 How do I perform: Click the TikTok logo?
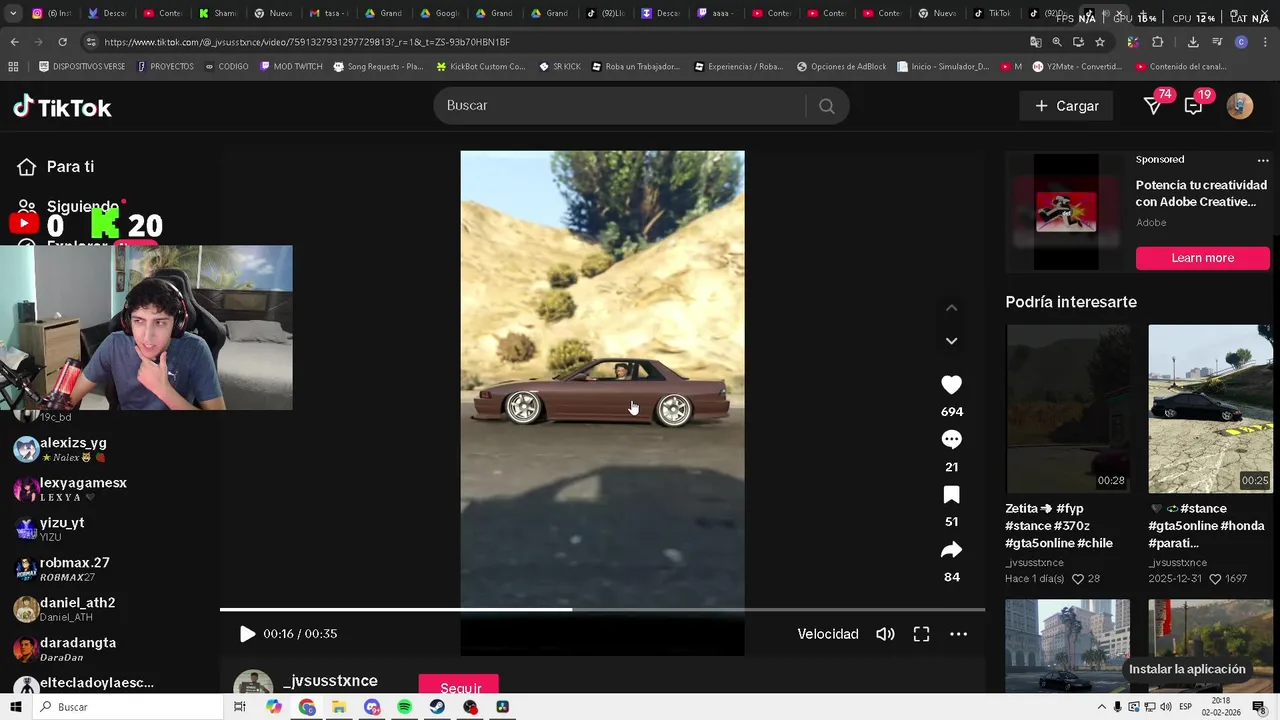pos(62,107)
